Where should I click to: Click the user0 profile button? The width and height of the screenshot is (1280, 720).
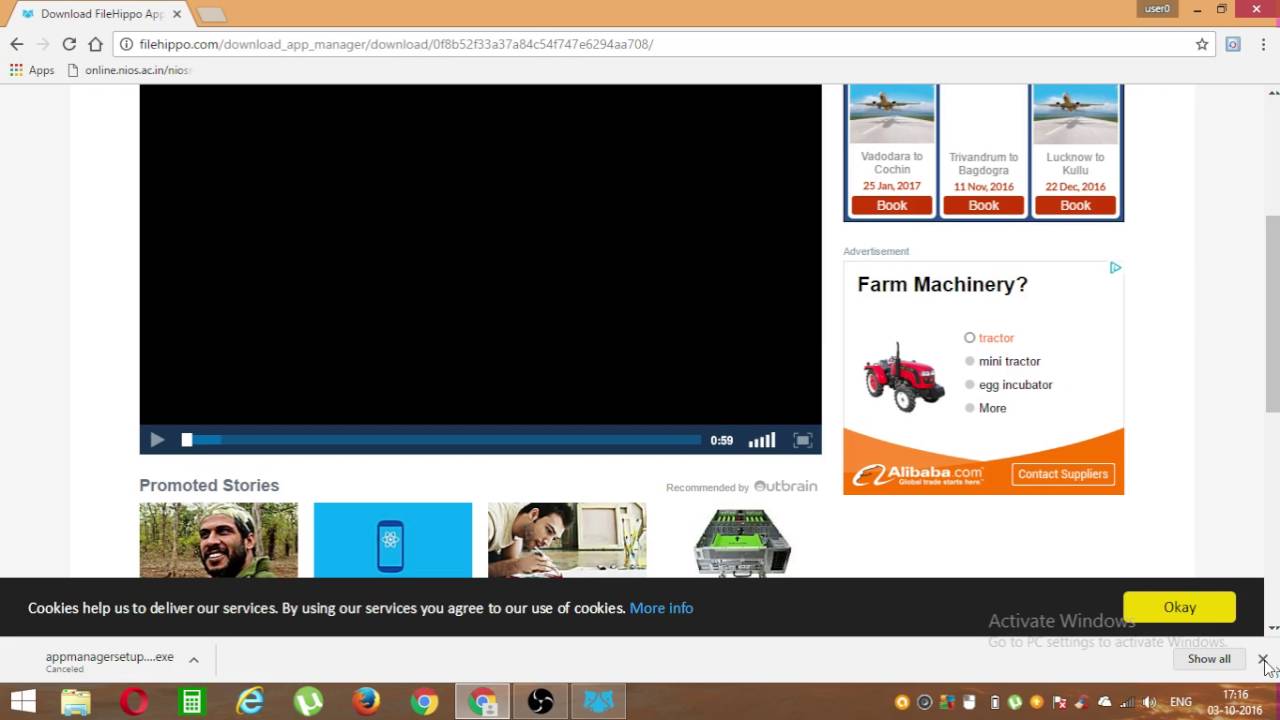click(1157, 9)
